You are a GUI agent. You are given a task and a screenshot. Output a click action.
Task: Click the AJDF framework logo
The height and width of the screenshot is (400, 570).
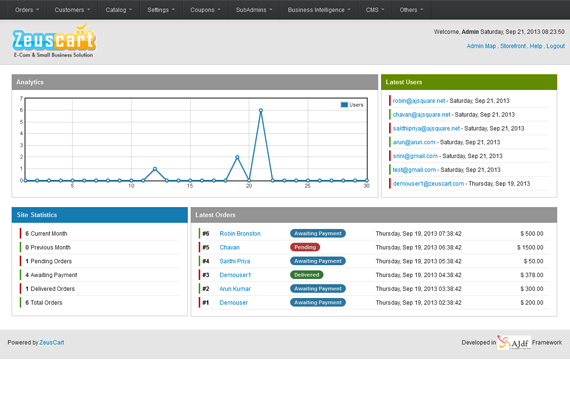(514, 342)
